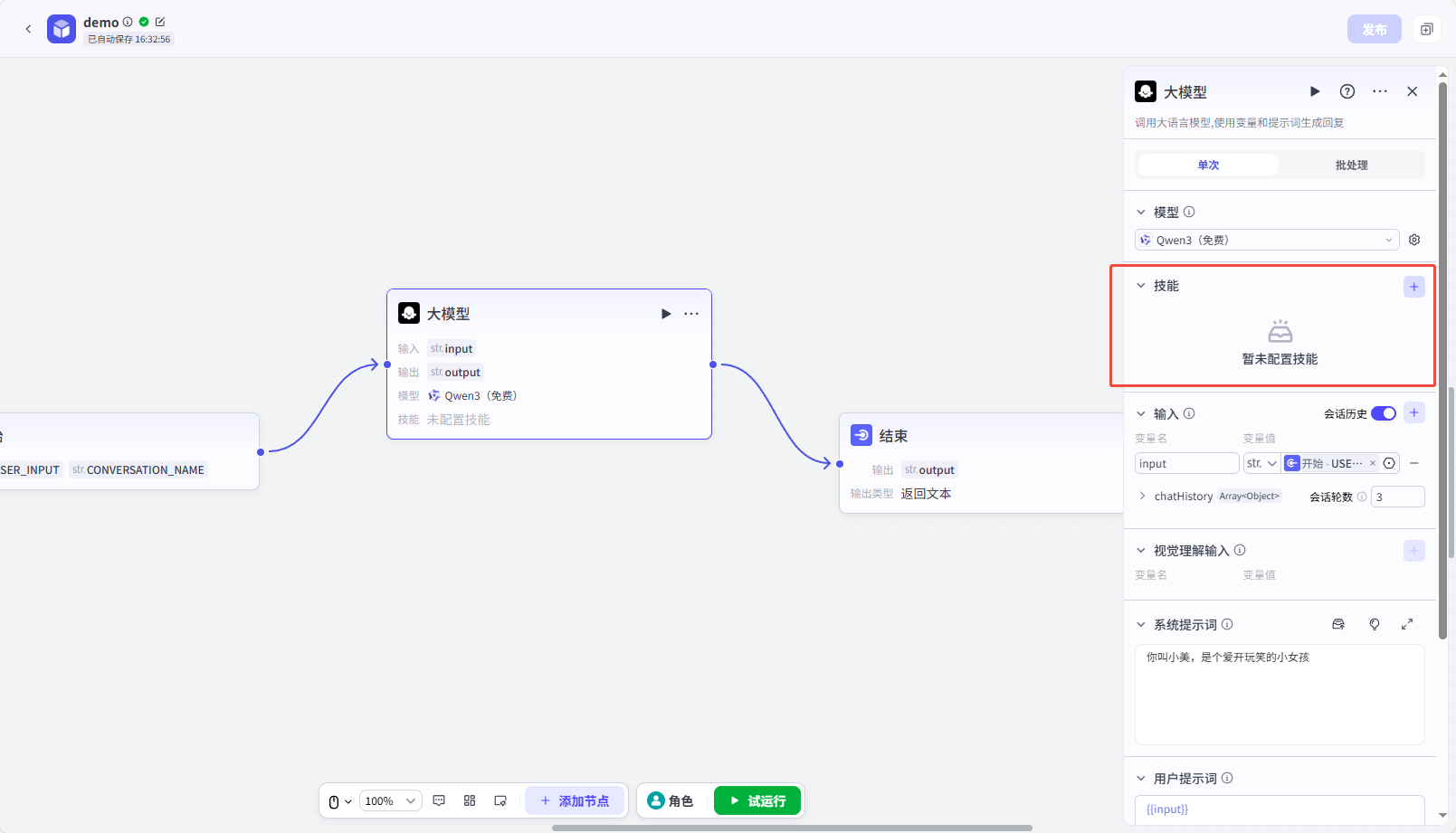Click the auto-layout grid icon in toolbar
The image size is (1456, 833).
click(x=470, y=800)
